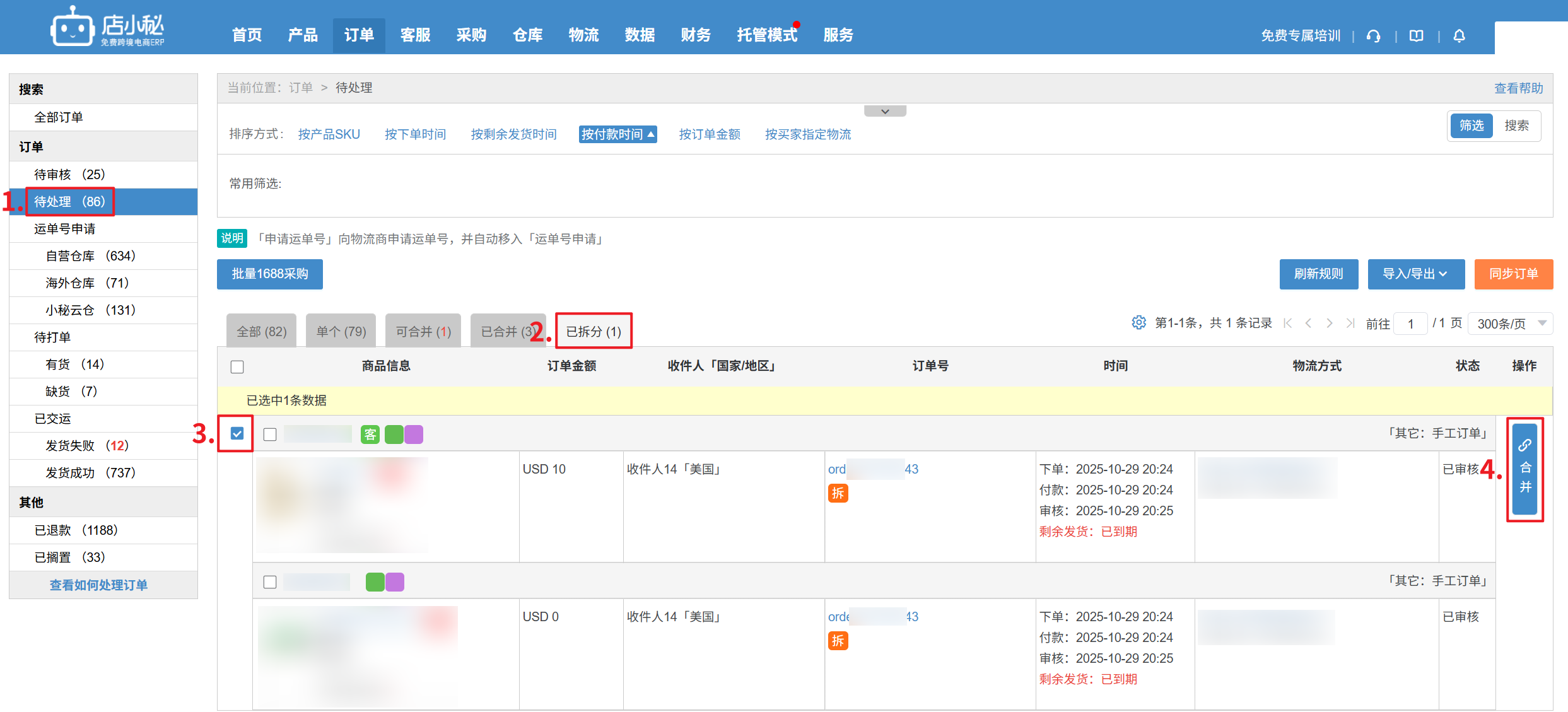The width and height of the screenshot is (1568, 712).
Task: Click the page number input field
Action: click(1410, 324)
